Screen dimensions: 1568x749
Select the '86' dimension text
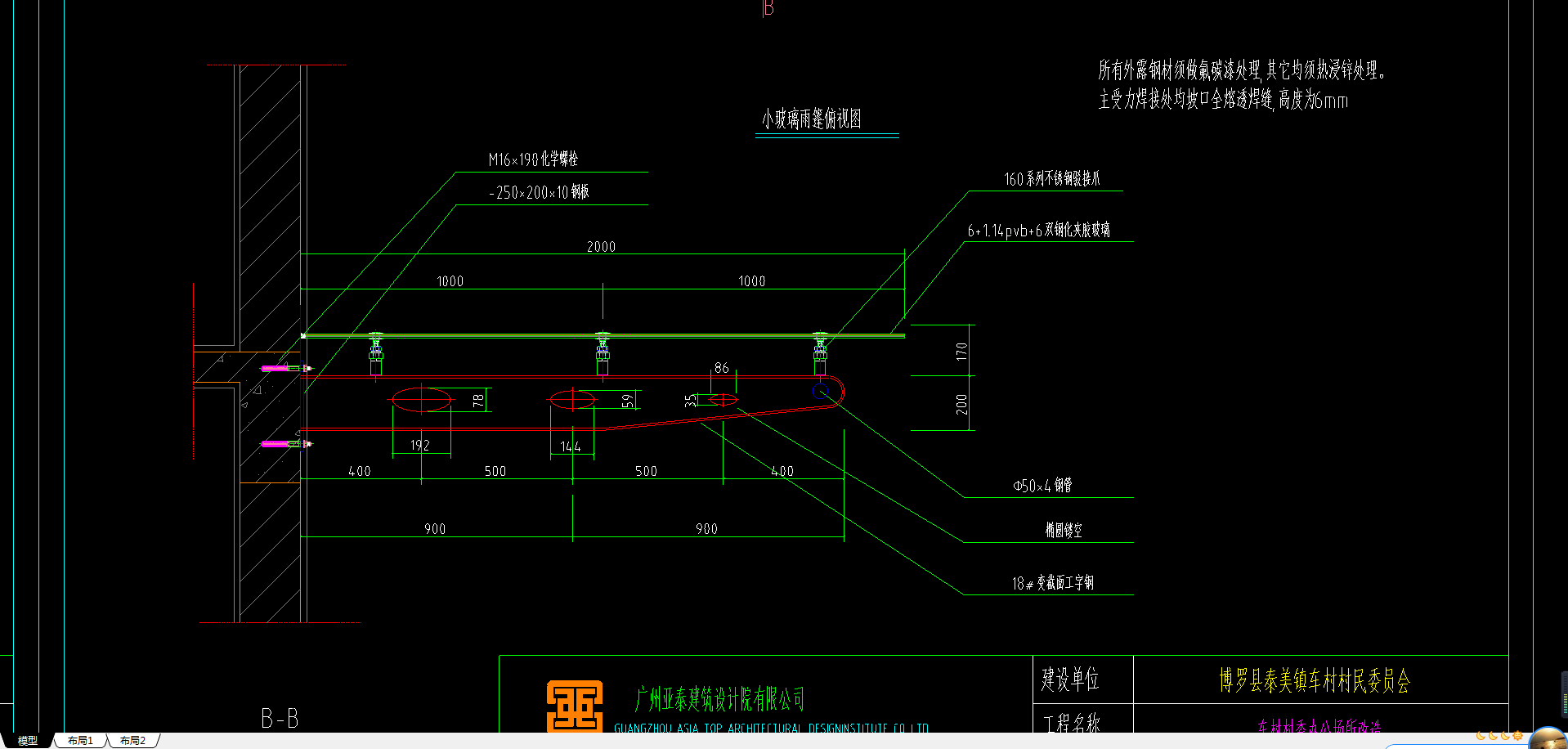[x=721, y=368]
